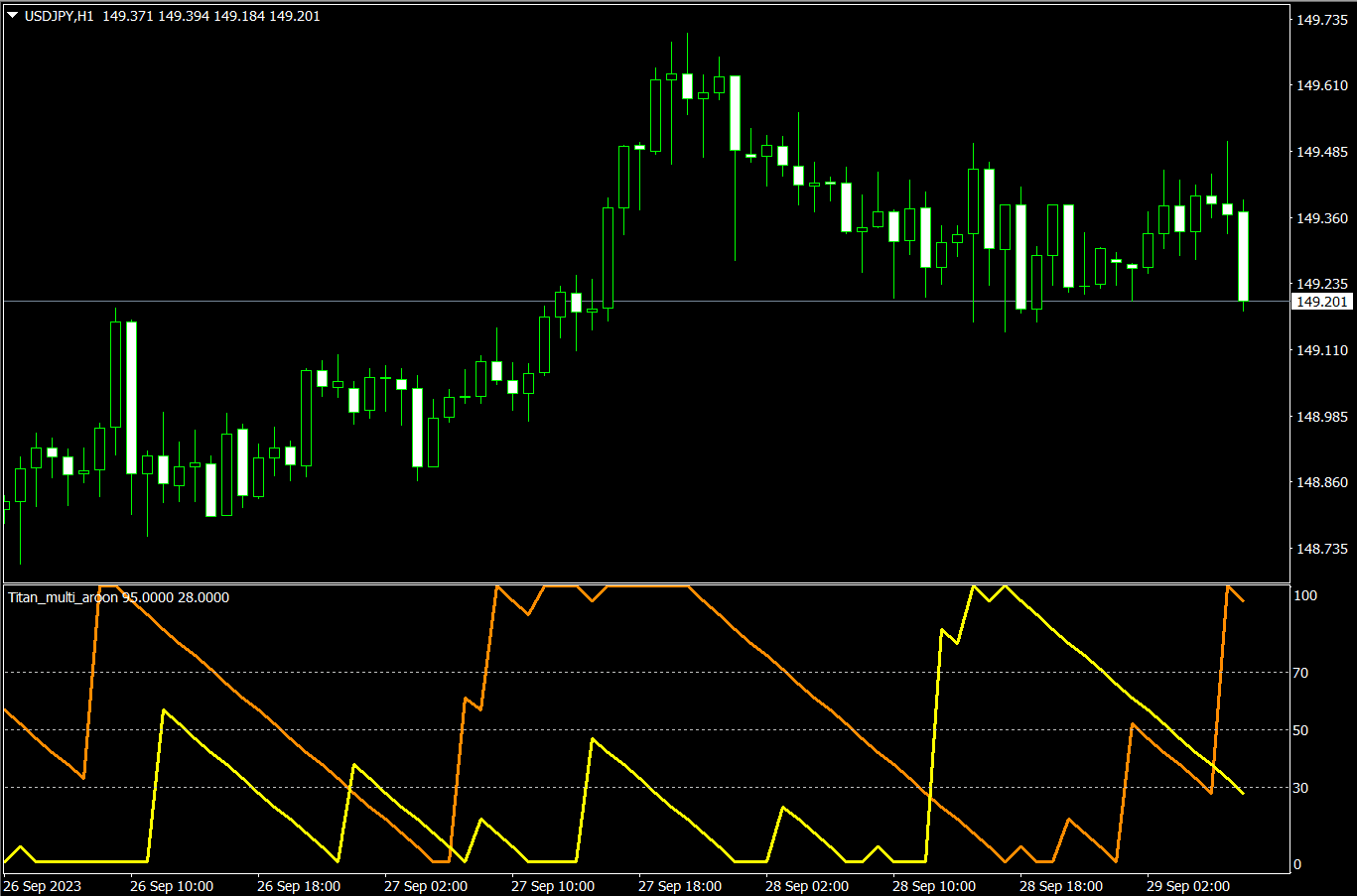Image resolution: width=1357 pixels, height=896 pixels.
Task: Click the 148.735 price axis label
Action: pos(1320,548)
